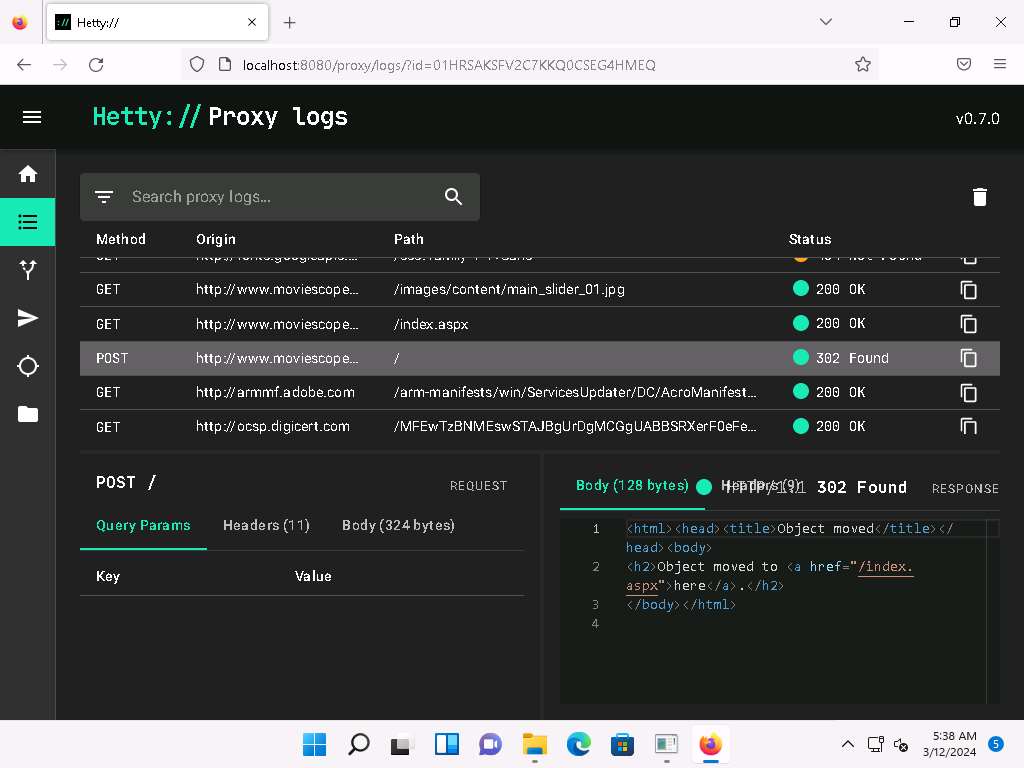Click the trash icon to clear logs

pyautogui.click(x=979, y=197)
